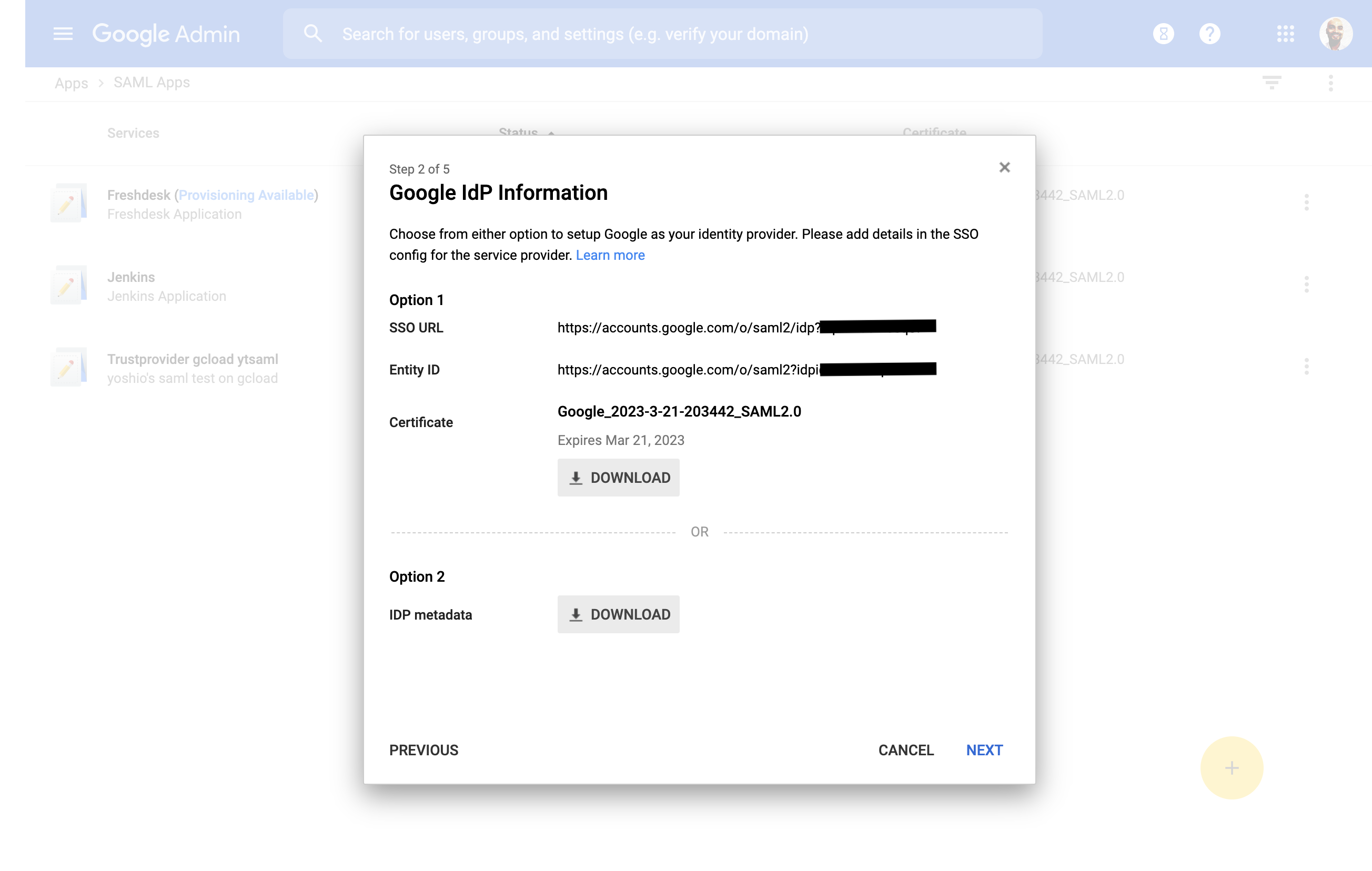The width and height of the screenshot is (1372, 871).
Task: Click the Trustprovider gcload ytsaml app icon
Action: click(68, 366)
